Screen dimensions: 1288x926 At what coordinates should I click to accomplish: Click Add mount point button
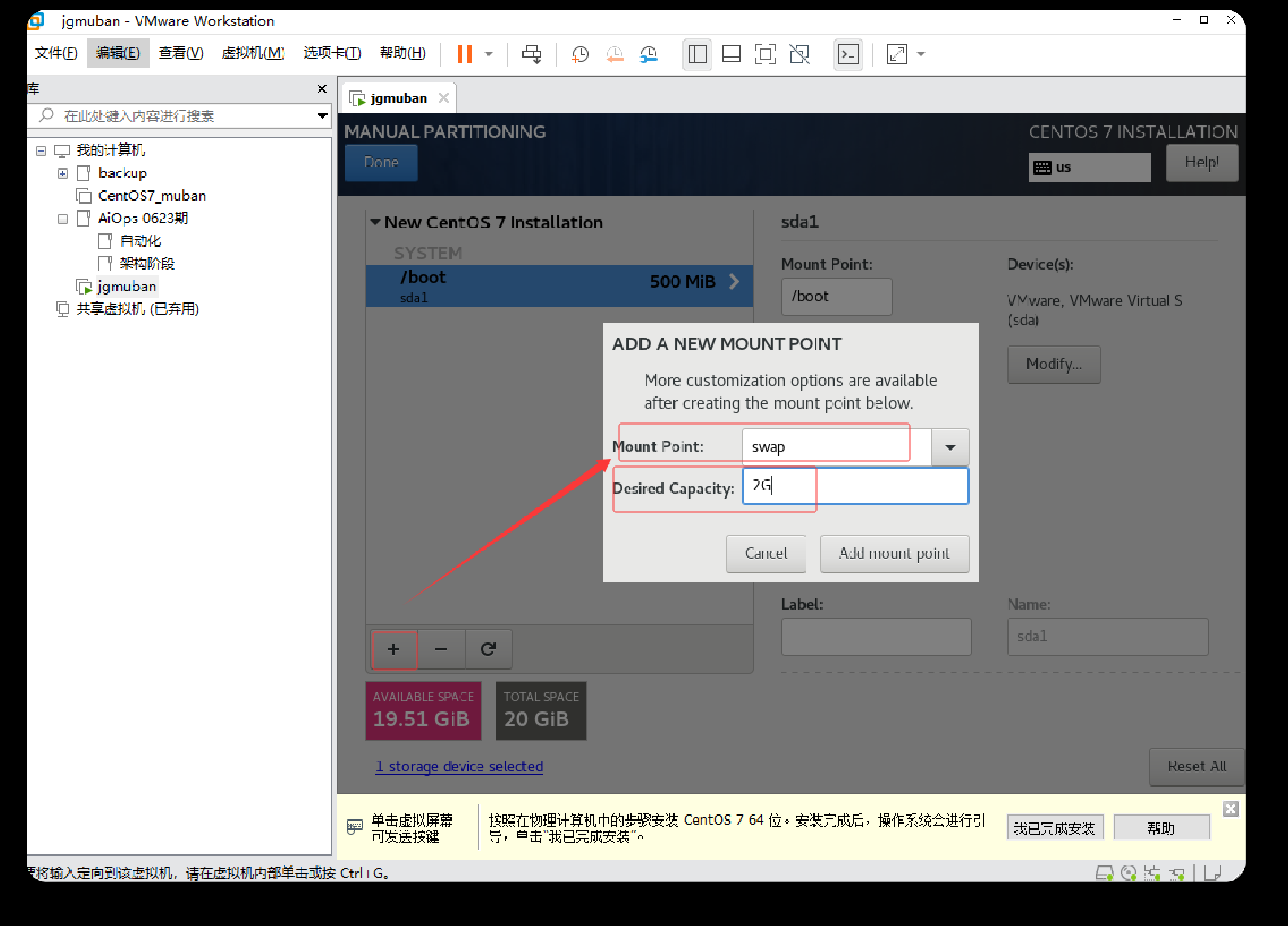pyautogui.click(x=895, y=553)
